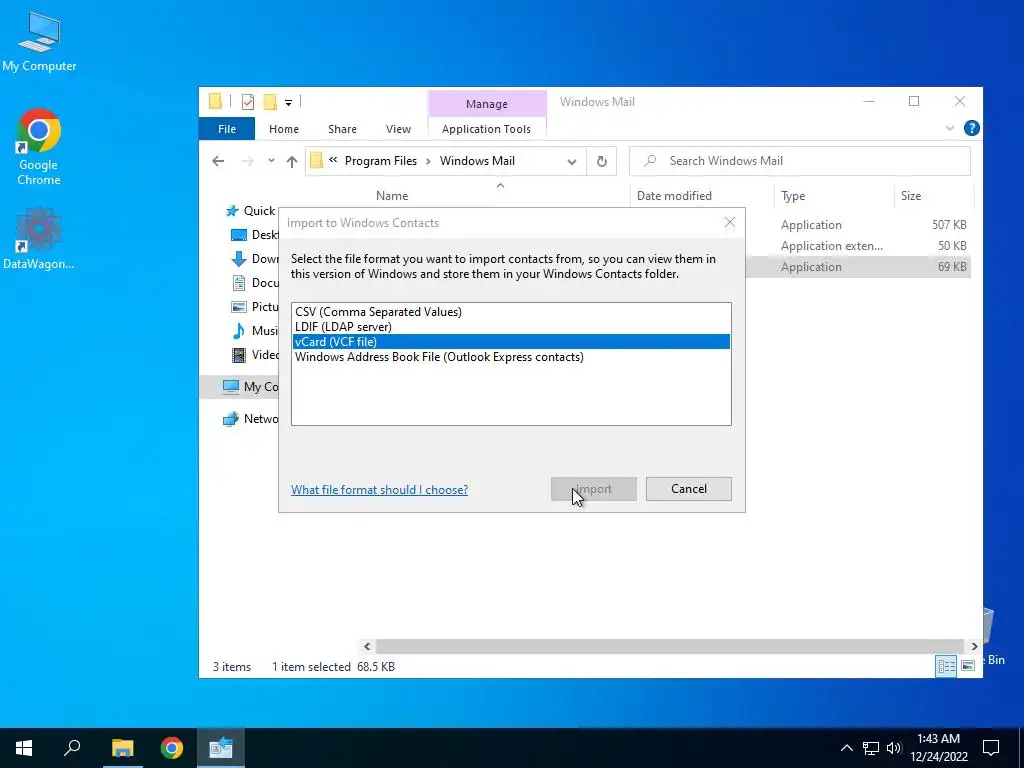Screen dimensions: 1024x768
Task: Select LDIF (LDAP server) format
Action: pos(511,327)
